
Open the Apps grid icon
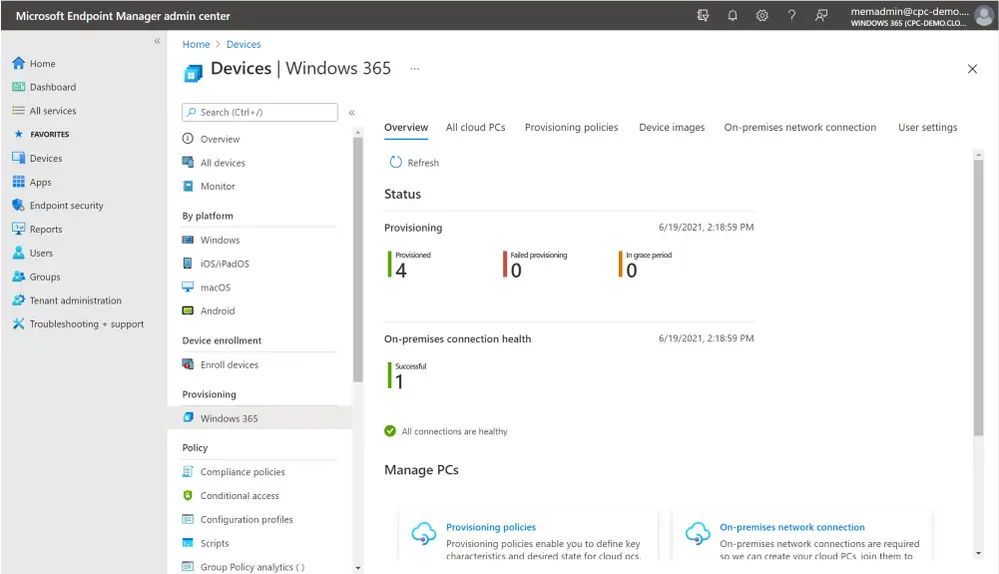[x=18, y=182]
